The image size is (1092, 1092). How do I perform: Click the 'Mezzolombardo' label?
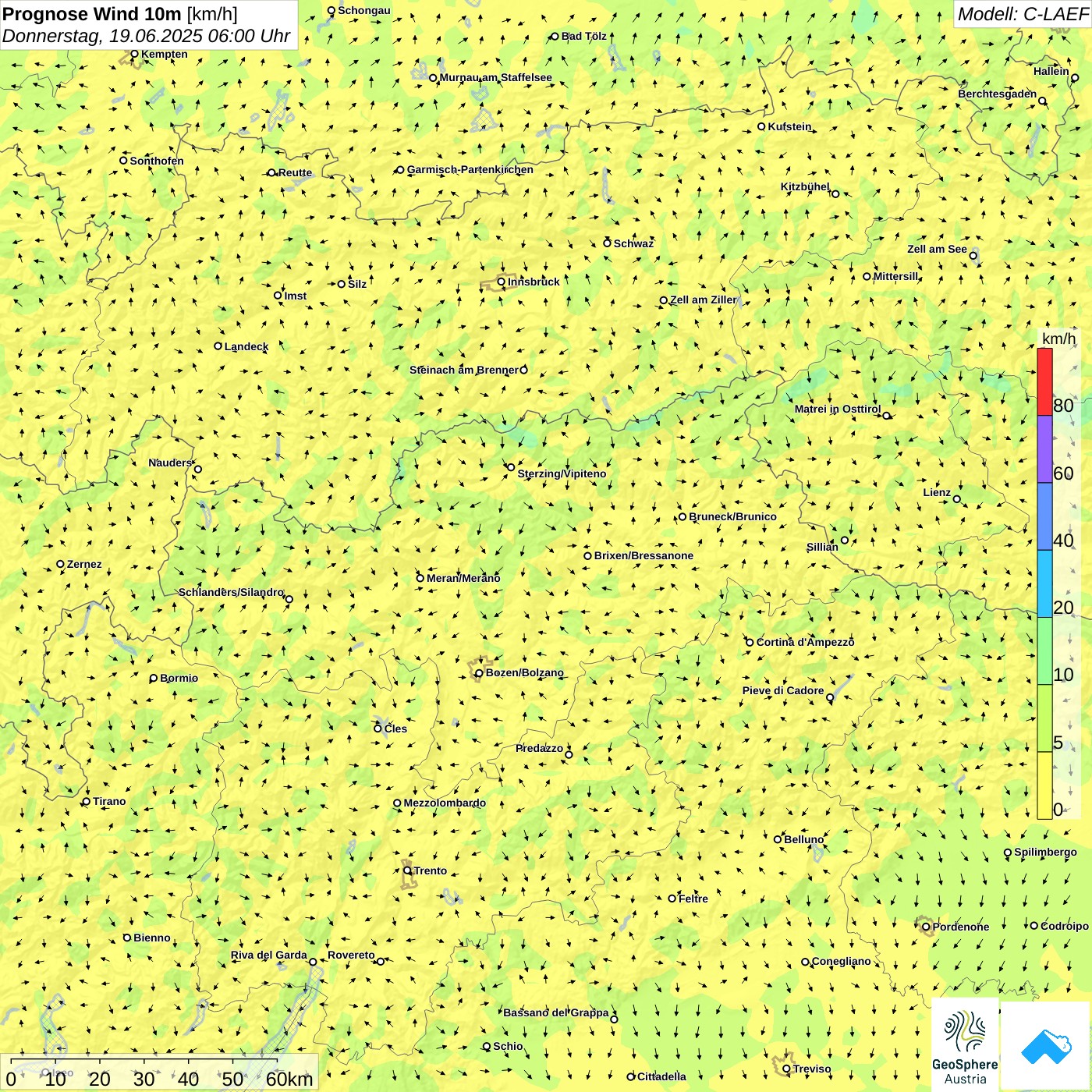[445, 803]
